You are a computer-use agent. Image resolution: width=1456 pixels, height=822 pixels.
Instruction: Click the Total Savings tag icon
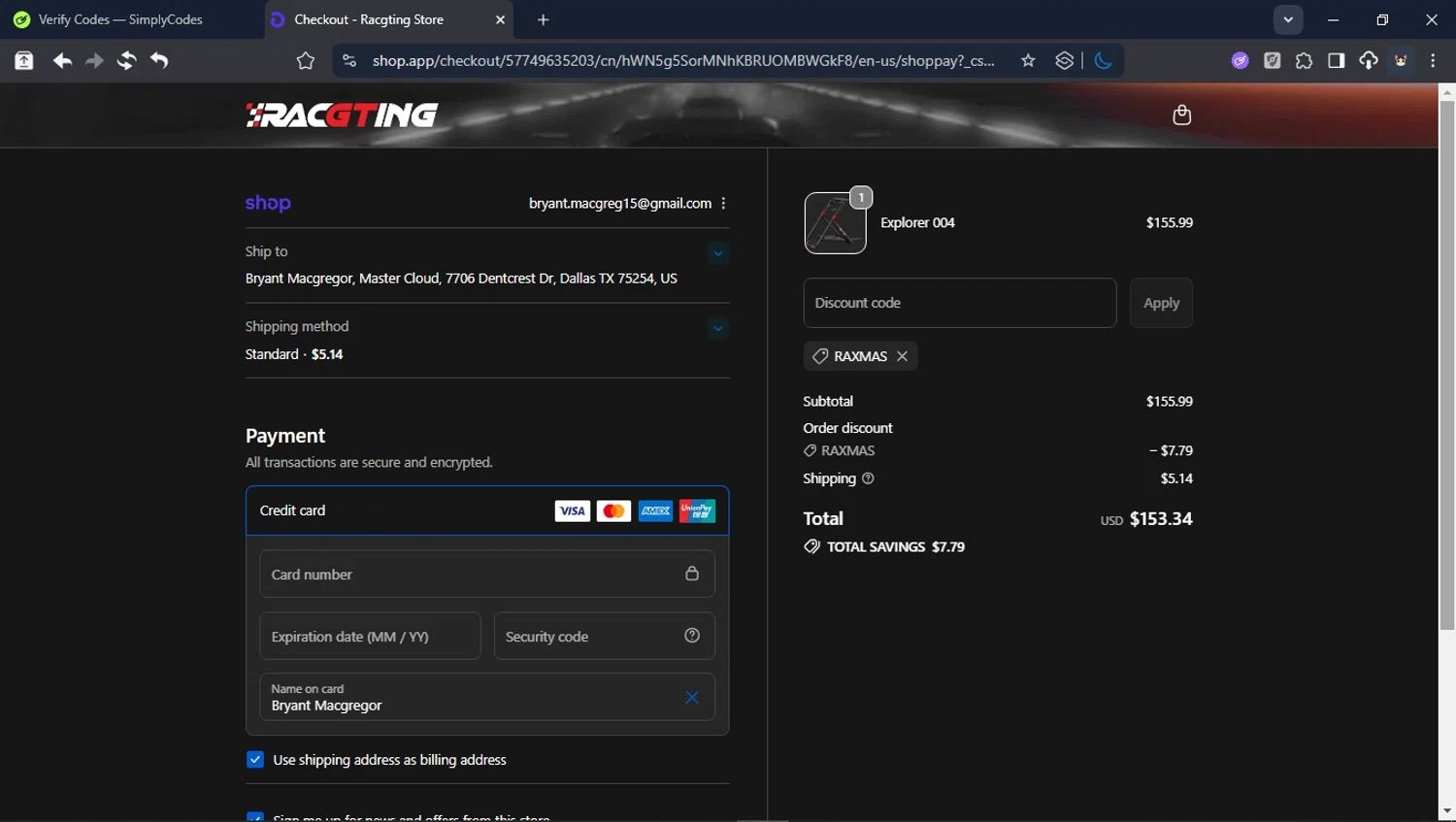tap(811, 547)
